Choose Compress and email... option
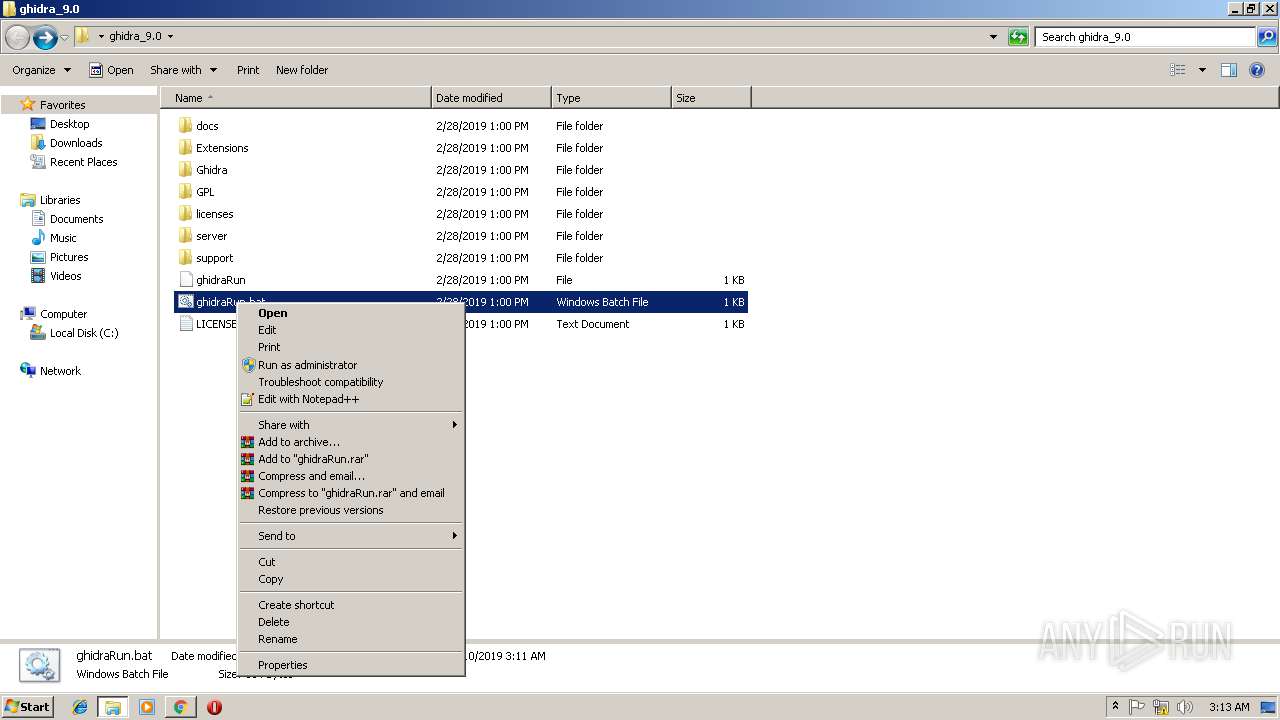The image size is (1280, 720). point(312,476)
